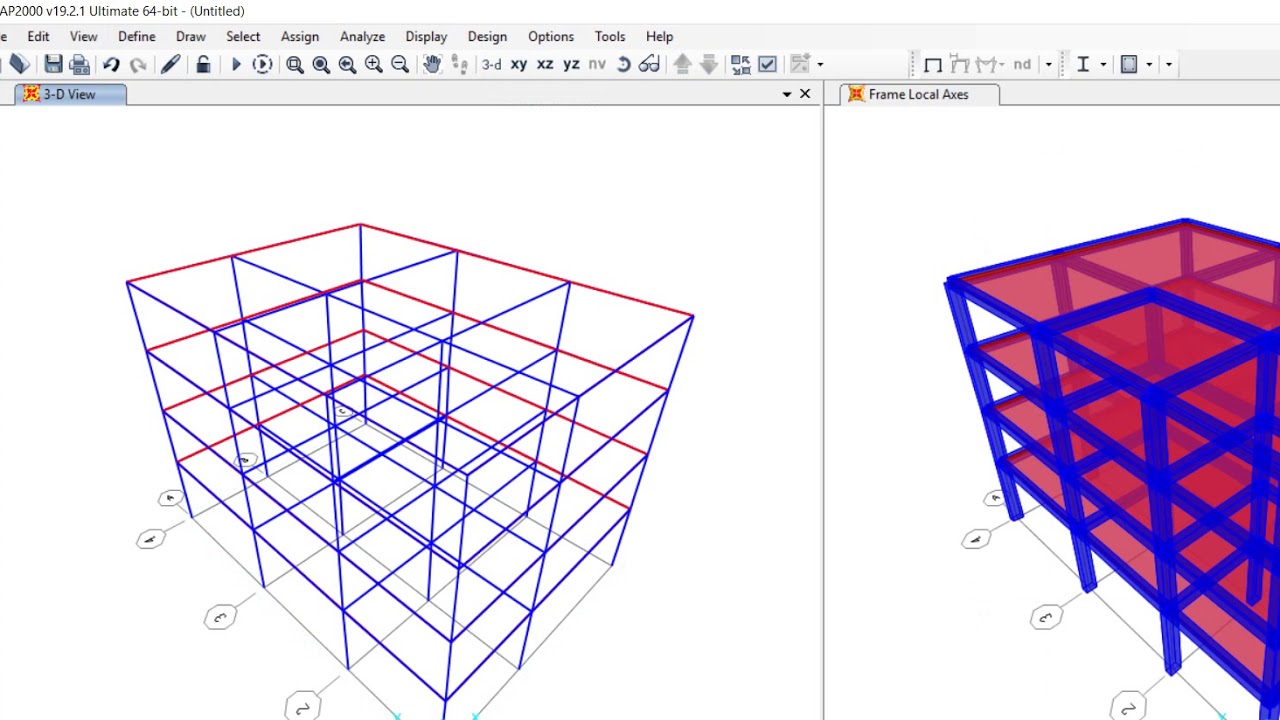Activate rubber band zoom tool
This screenshot has height=720, width=1280.
click(295, 64)
